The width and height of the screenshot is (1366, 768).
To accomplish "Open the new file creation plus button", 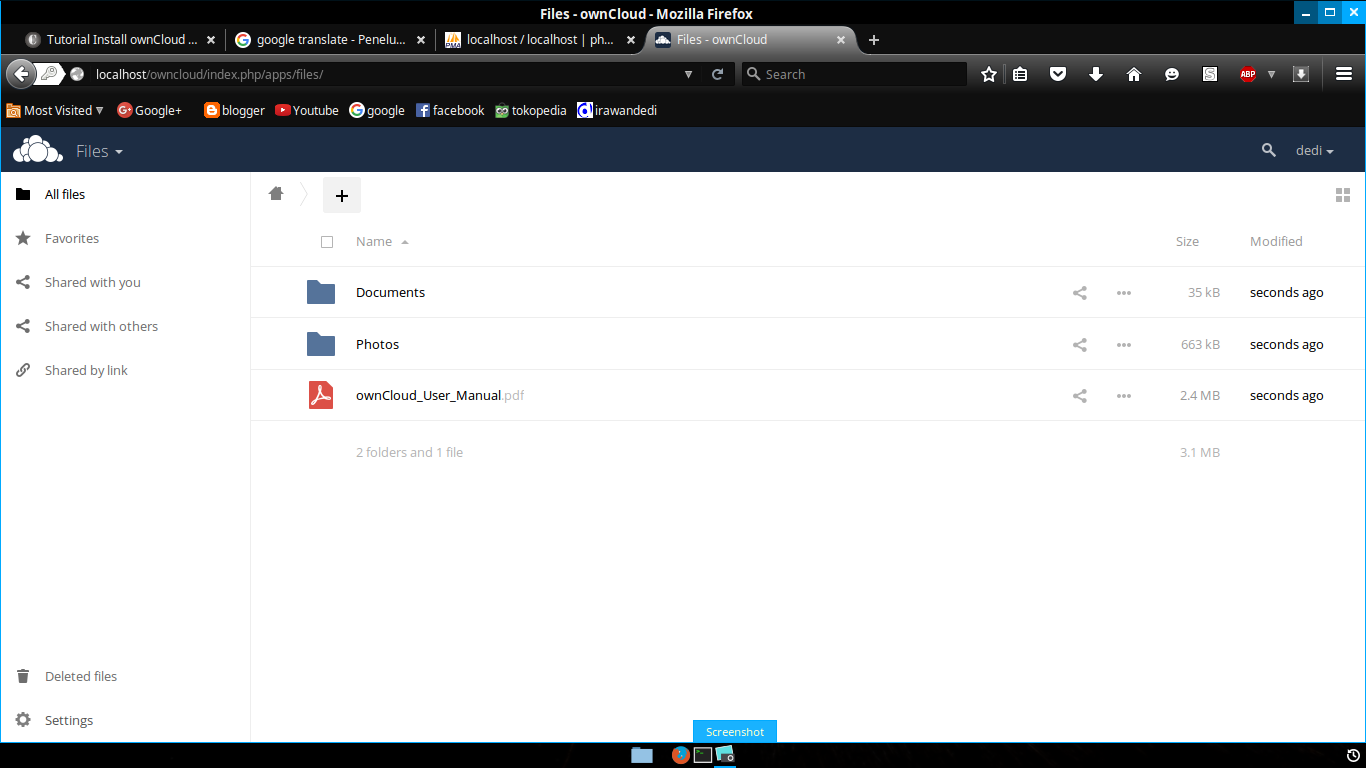I will (x=341, y=195).
